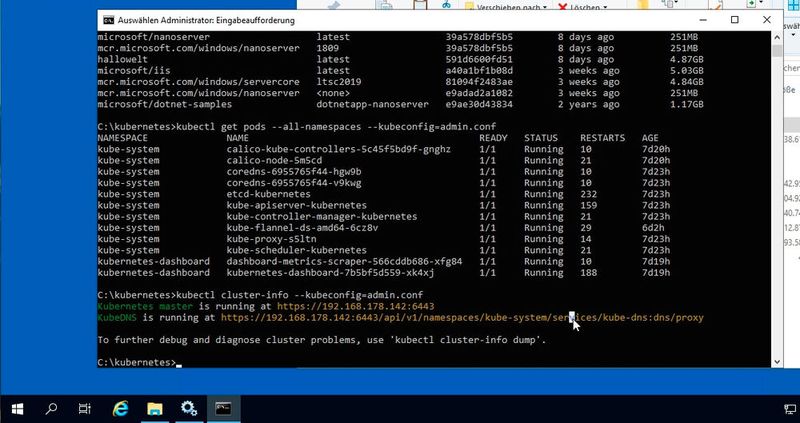The height and width of the screenshot is (423, 800).
Task: Click the green 'KubeDNS' text
Action: tap(117, 317)
